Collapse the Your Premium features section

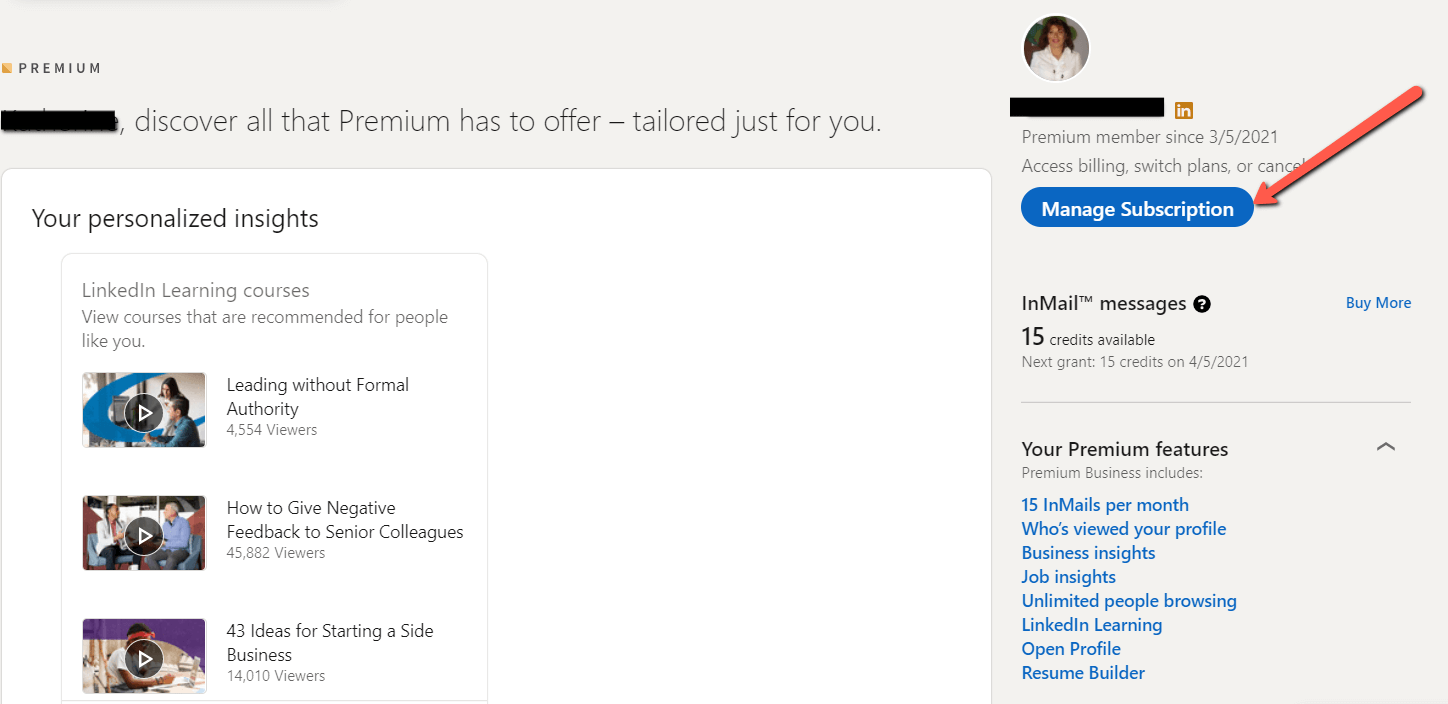(x=1385, y=447)
